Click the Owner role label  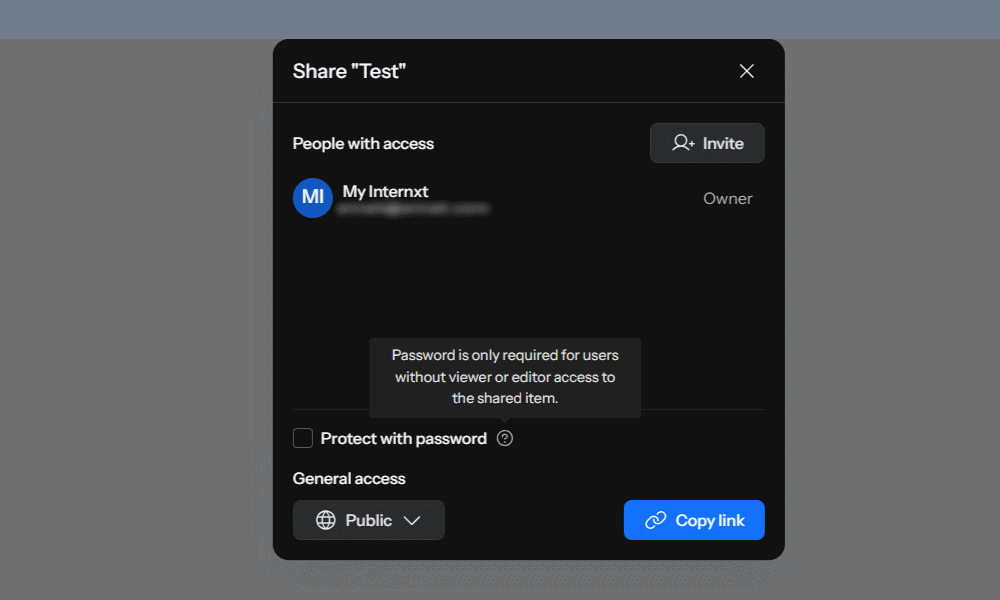pyautogui.click(x=727, y=198)
